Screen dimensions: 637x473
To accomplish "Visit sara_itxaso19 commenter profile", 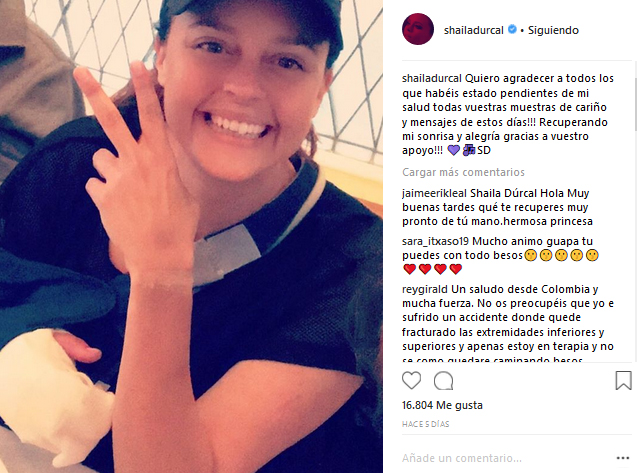I will click(x=436, y=241).
